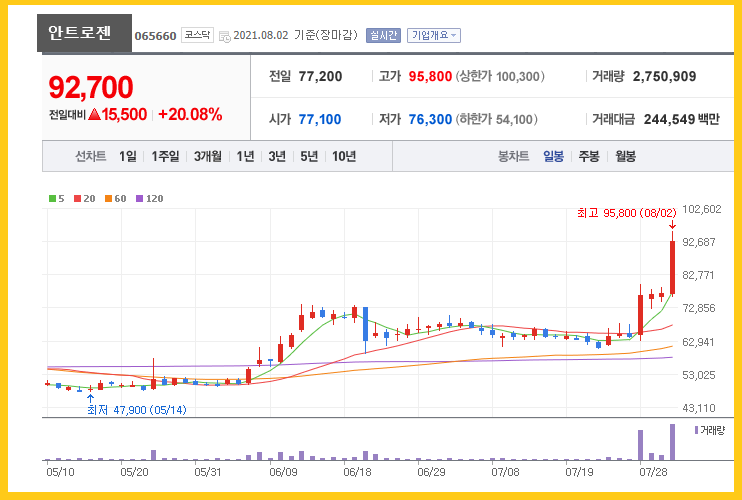Select the 1년 line chart period
This screenshot has height=500, width=742.
tap(246, 156)
